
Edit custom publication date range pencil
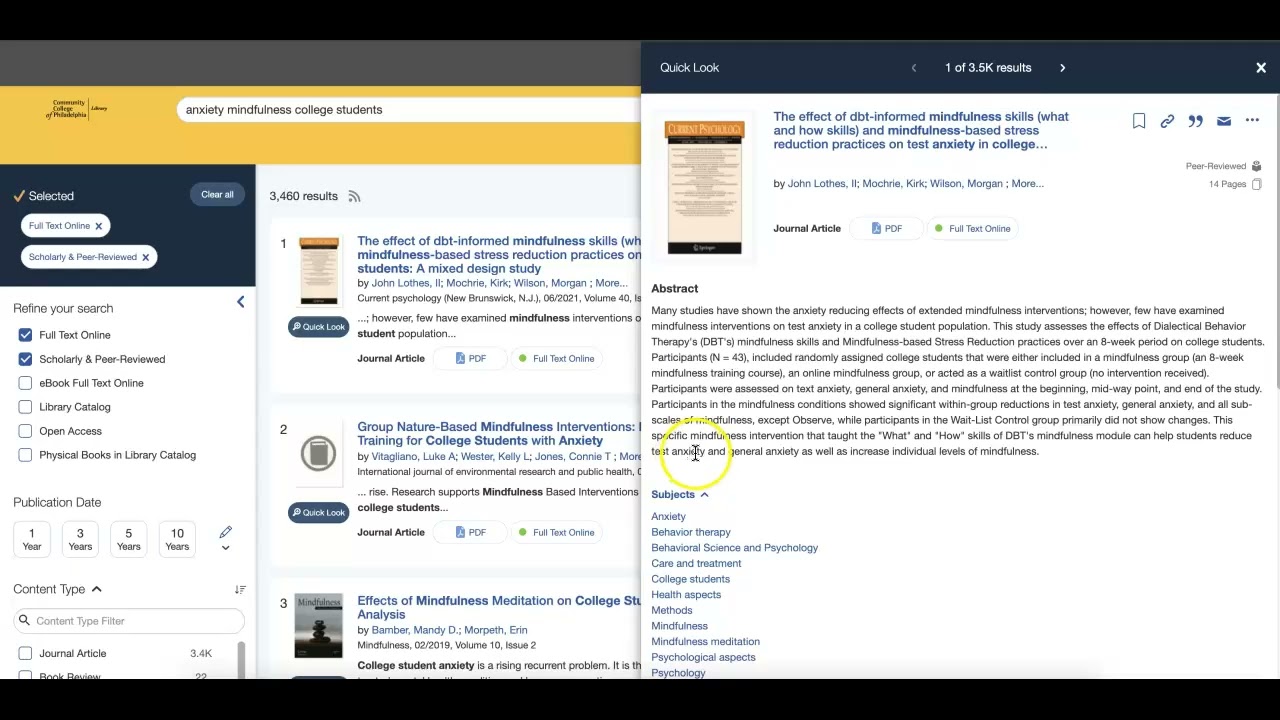point(225,532)
